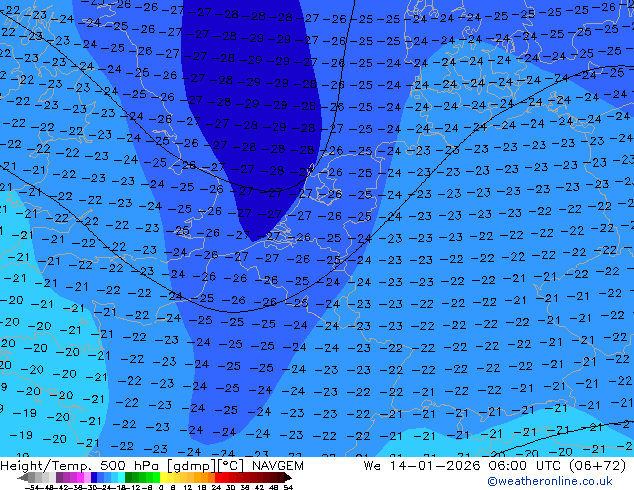Pick the bright green swatch in the legend
The image size is (634, 490).
(x=156, y=477)
